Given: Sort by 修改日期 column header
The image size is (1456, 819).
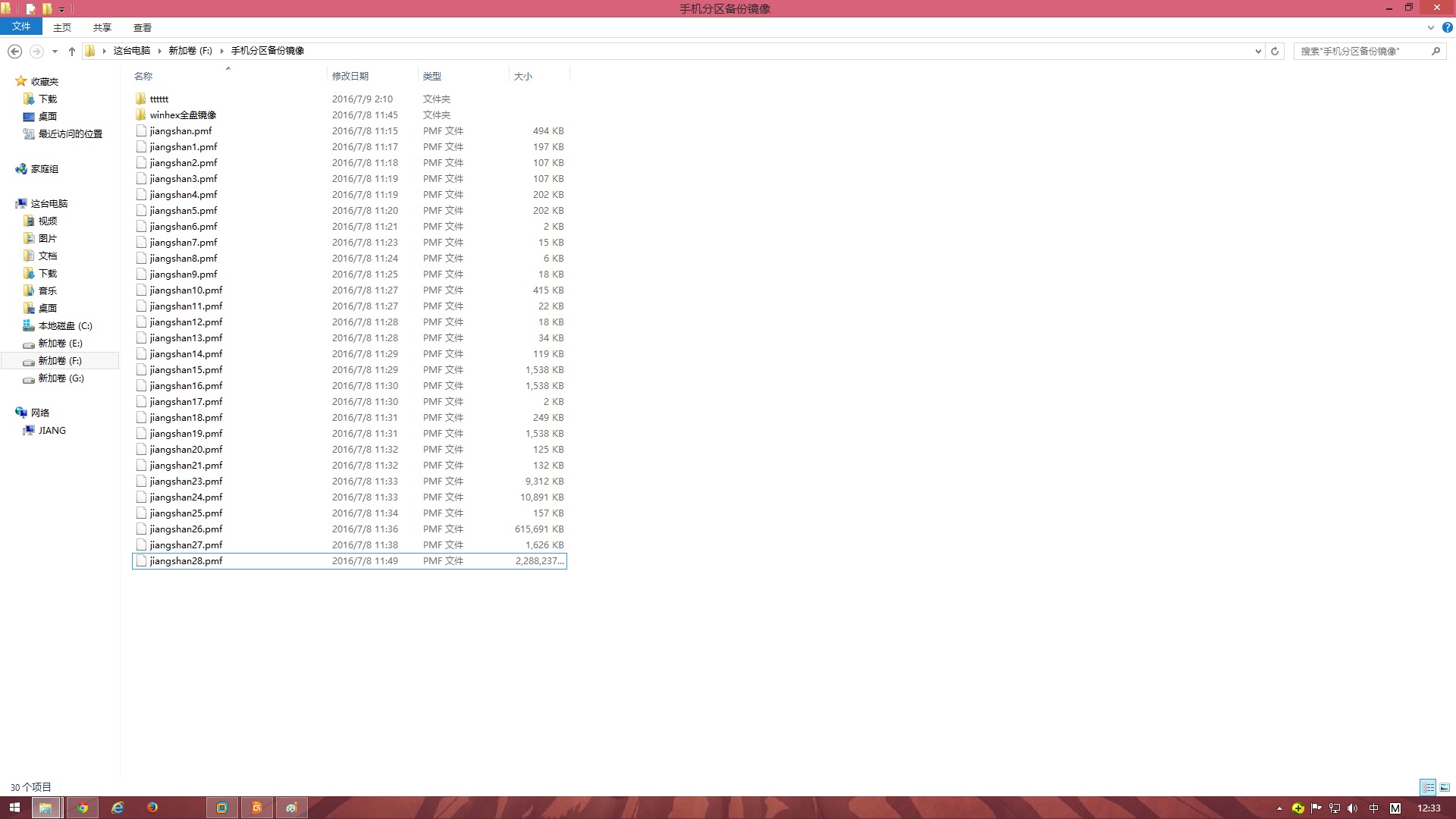Looking at the screenshot, I should (x=350, y=76).
